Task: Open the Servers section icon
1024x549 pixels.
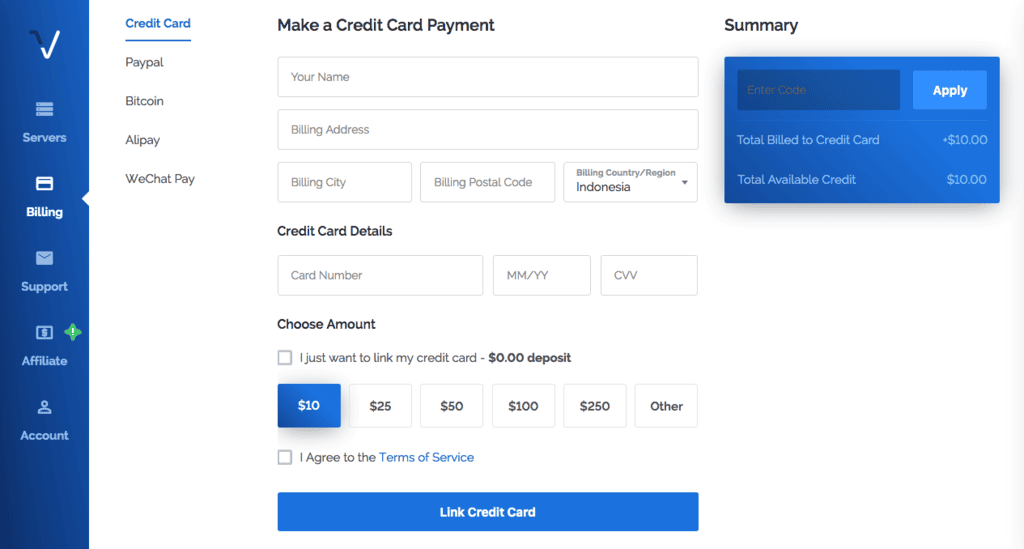Action: (44, 109)
